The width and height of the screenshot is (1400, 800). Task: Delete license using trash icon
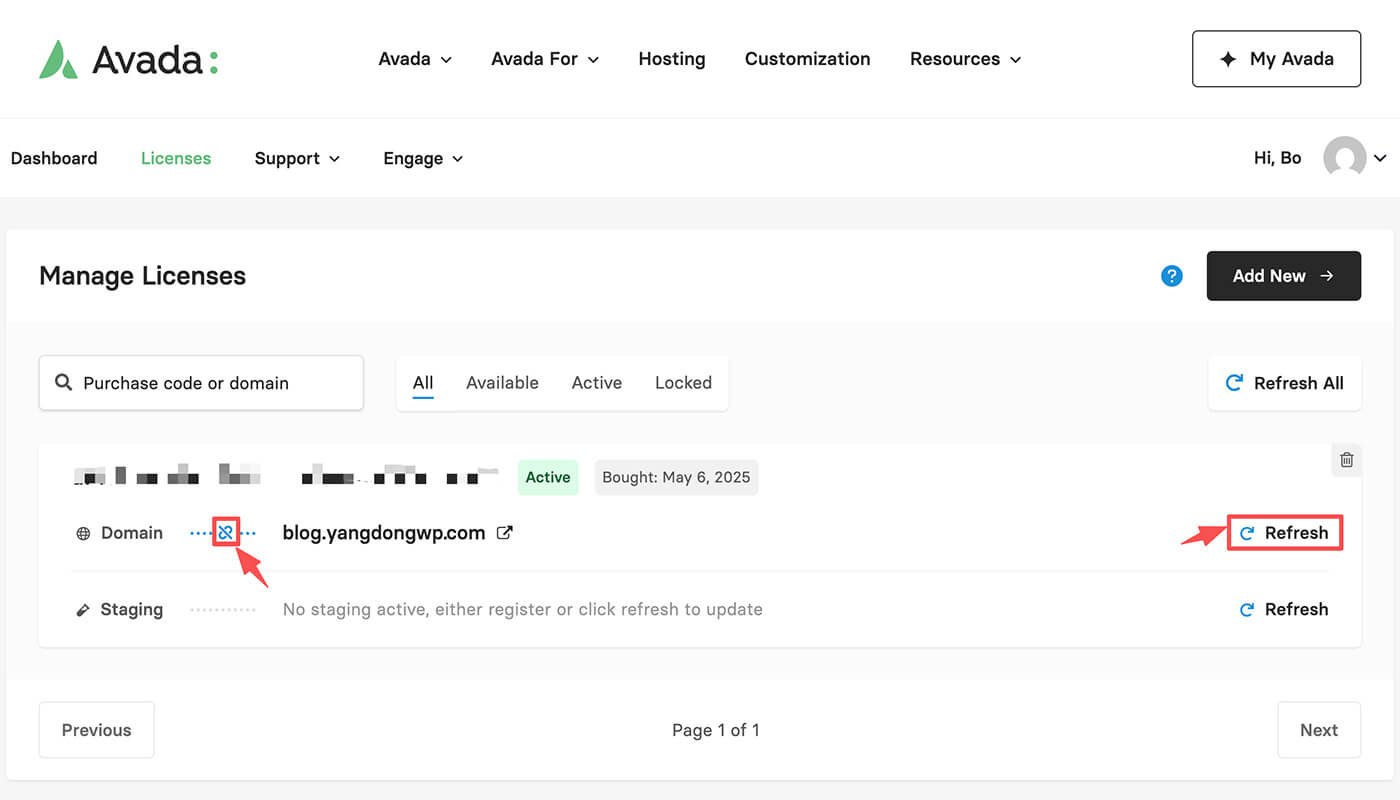(x=1346, y=460)
